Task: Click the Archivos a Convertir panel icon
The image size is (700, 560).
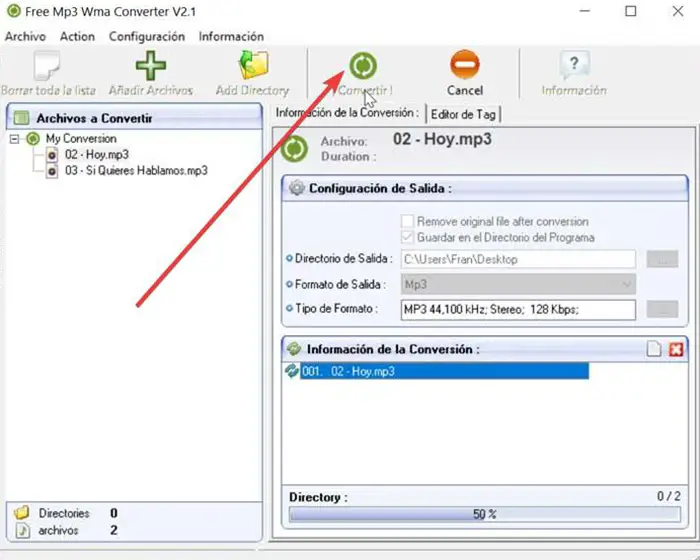Action: pyautogui.click(x=21, y=118)
